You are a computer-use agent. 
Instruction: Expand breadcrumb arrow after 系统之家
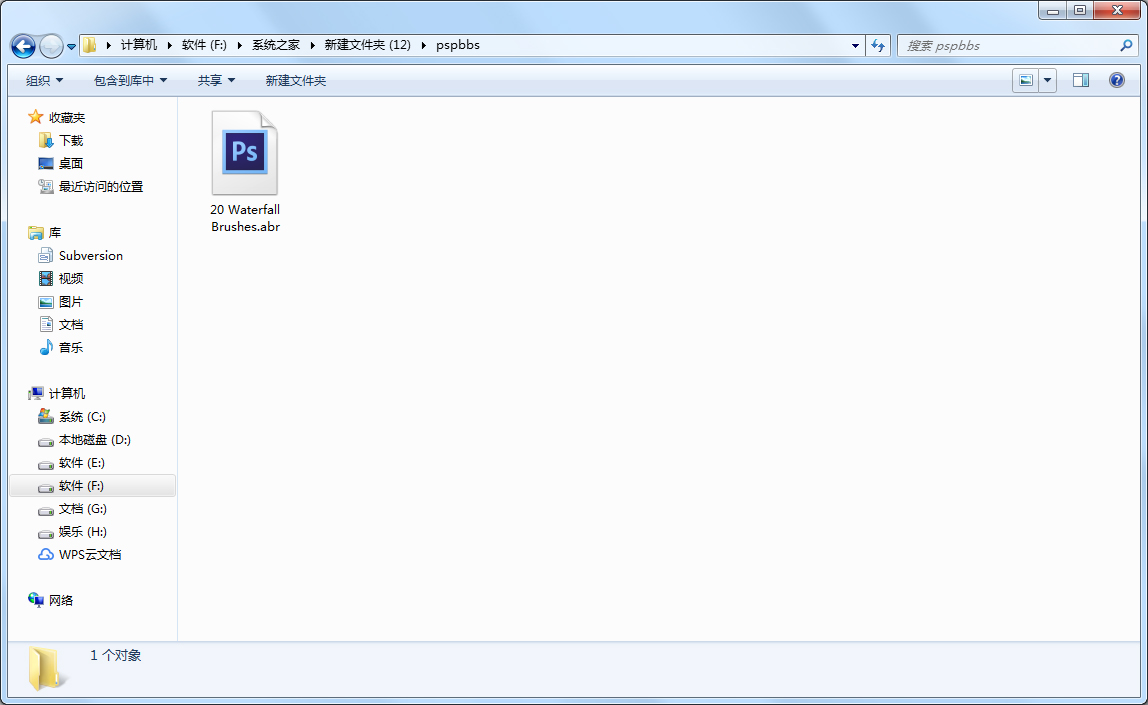point(313,45)
